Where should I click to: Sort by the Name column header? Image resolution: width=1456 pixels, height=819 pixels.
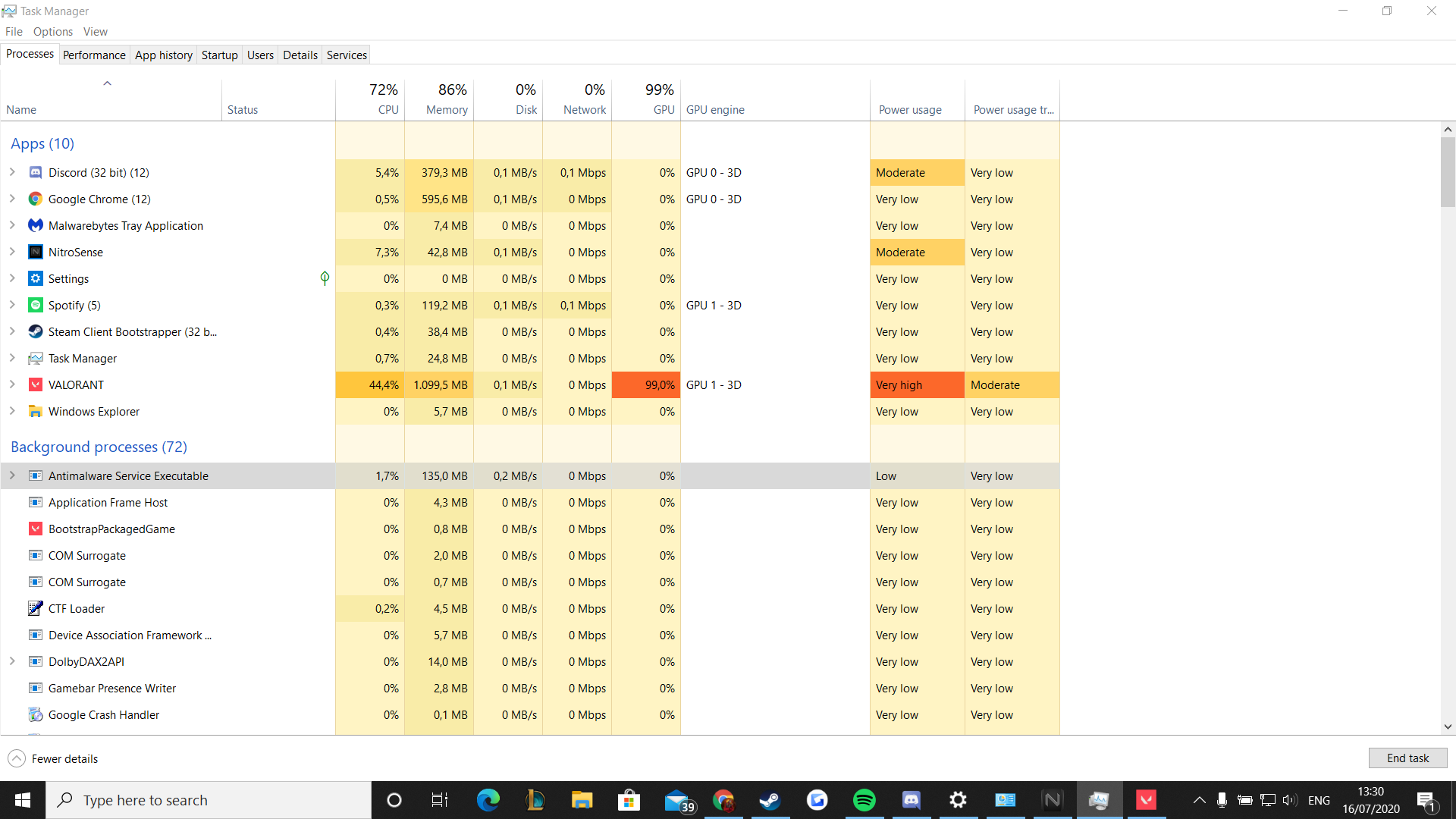[x=111, y=99]
